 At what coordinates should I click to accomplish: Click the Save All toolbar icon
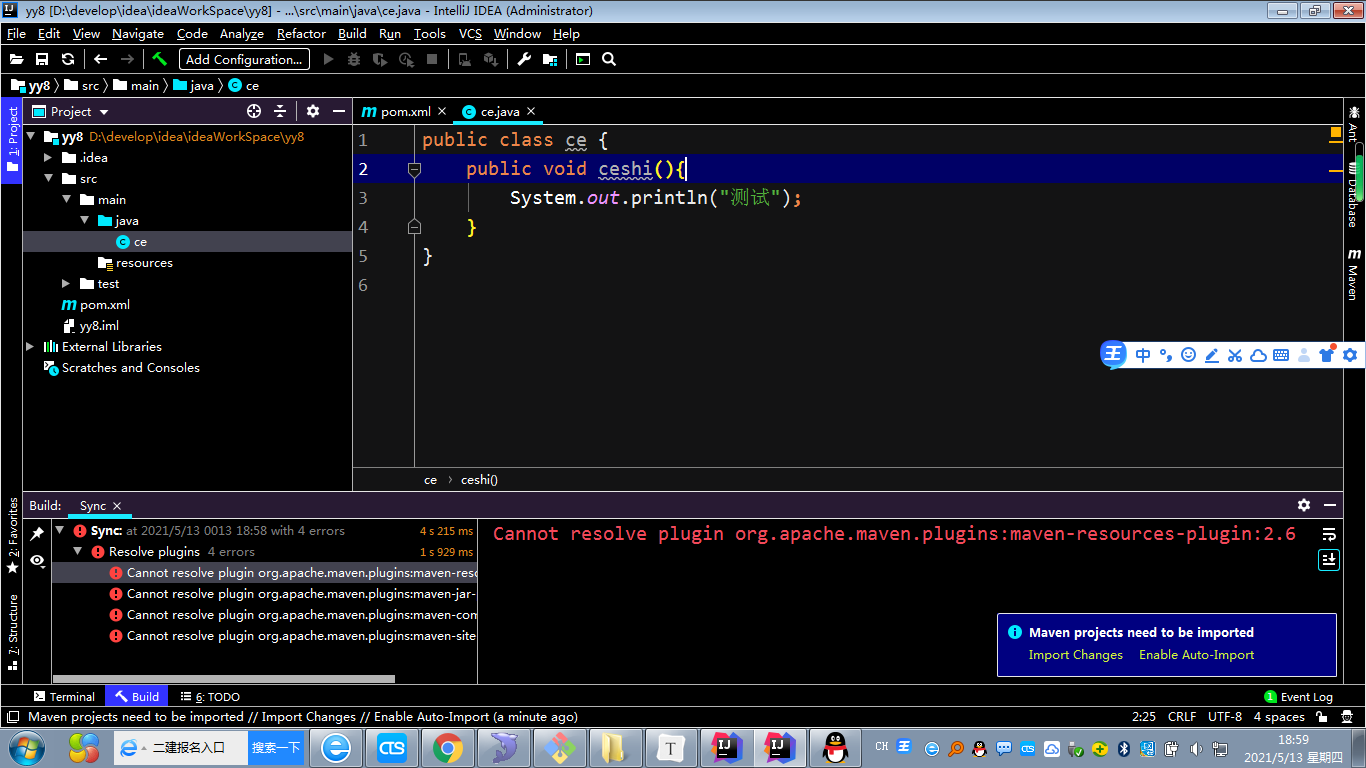pos(42,59)
